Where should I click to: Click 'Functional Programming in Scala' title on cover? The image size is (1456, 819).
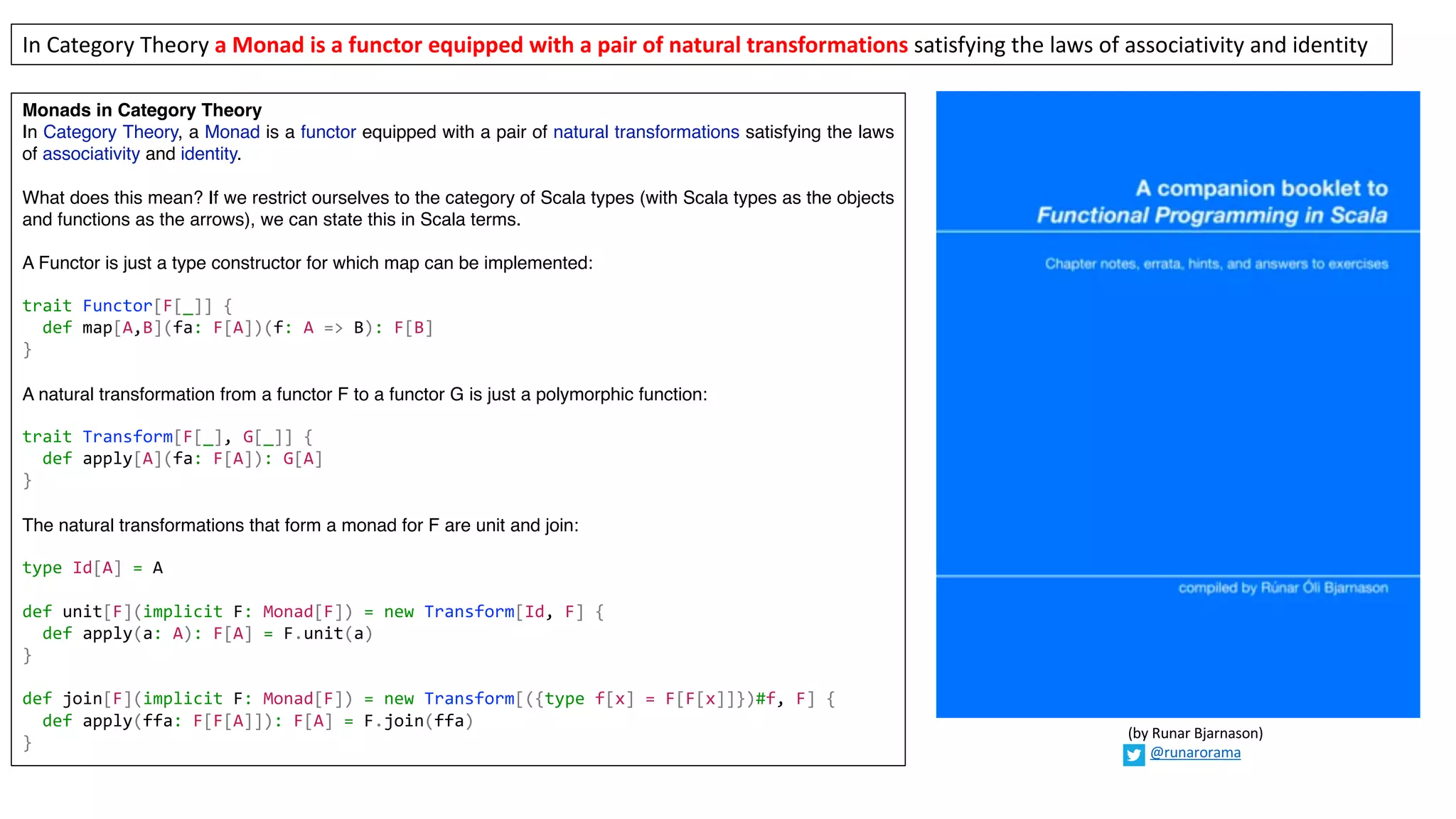[x=1212, y=215]
